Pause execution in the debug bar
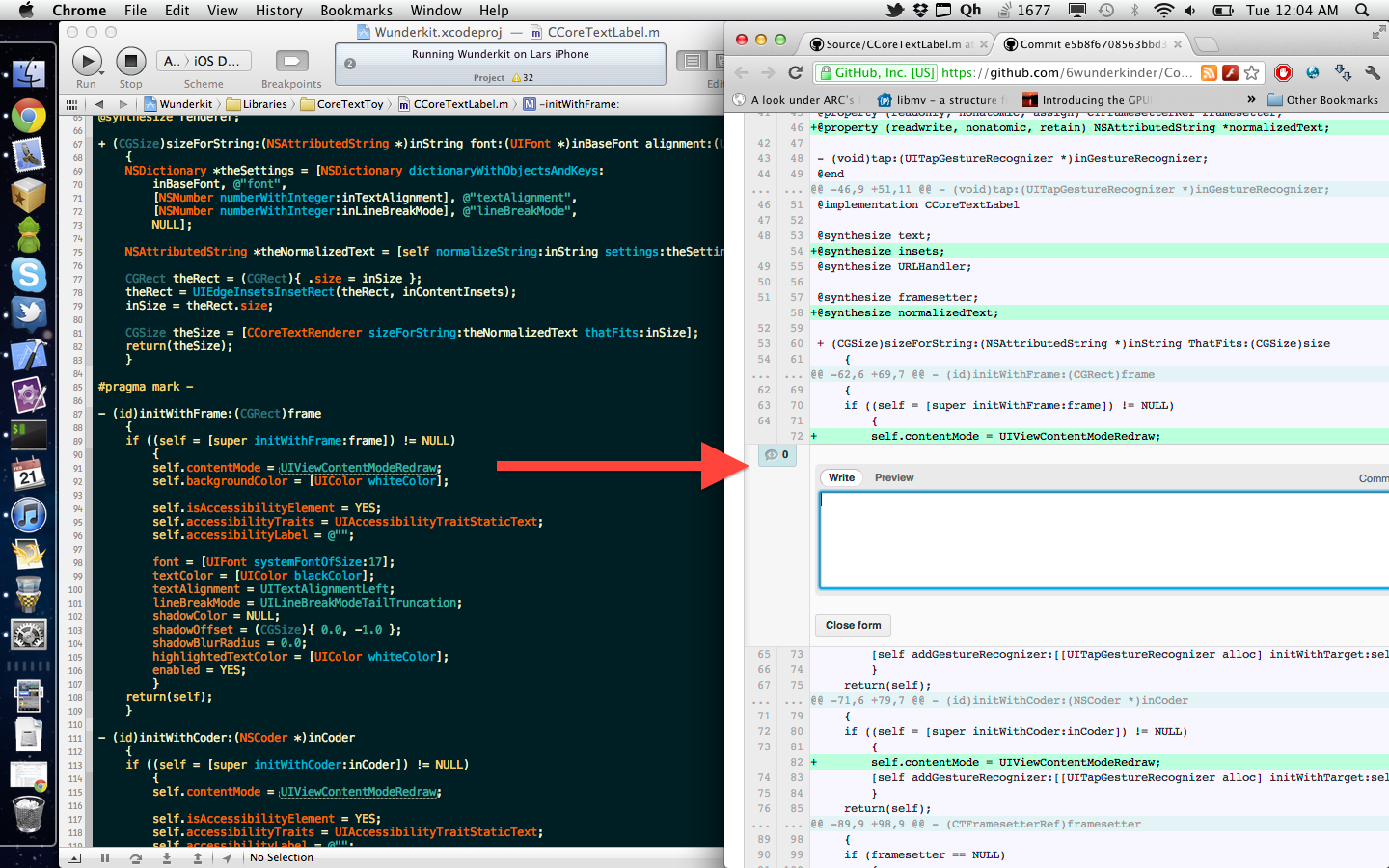The image size is (1389, 868). [105, 857]
